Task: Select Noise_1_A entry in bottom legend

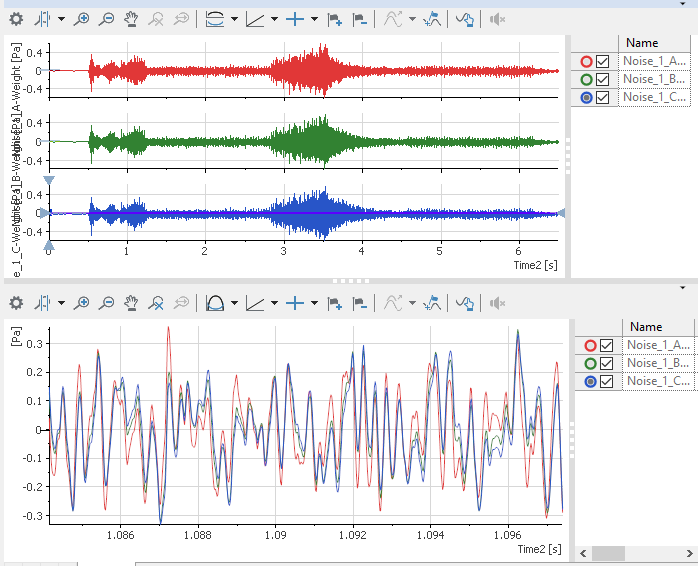Action: coord(654,345)
